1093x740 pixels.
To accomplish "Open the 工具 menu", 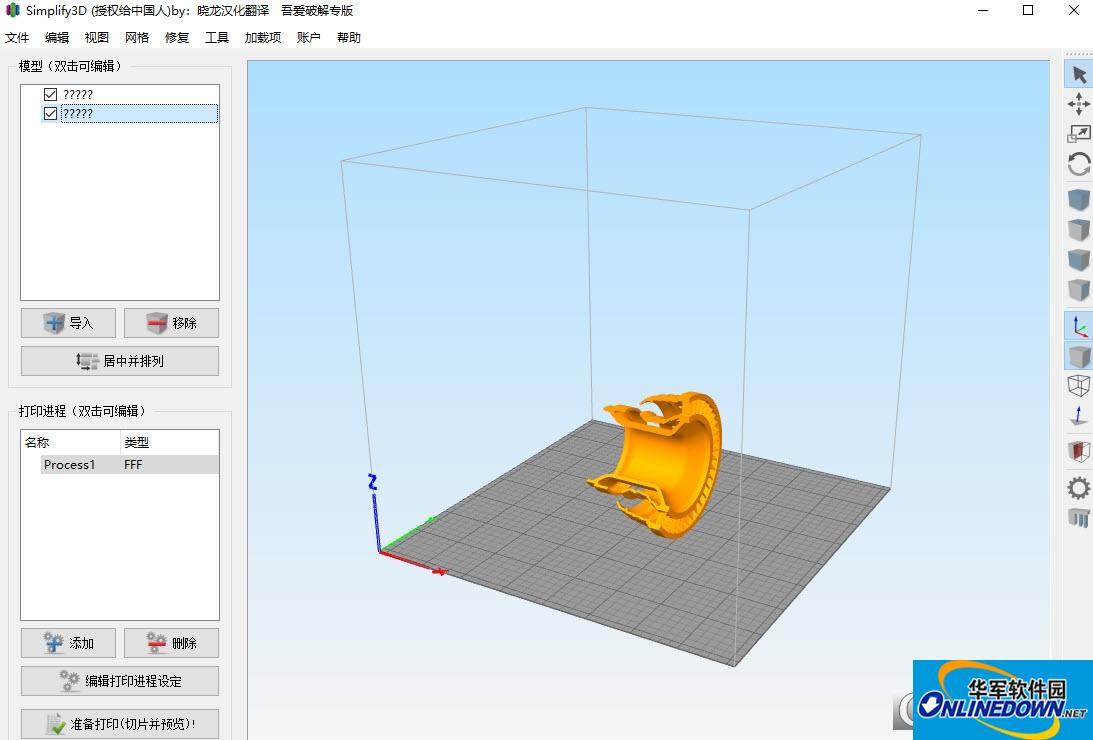I will [x=217, y=38].
